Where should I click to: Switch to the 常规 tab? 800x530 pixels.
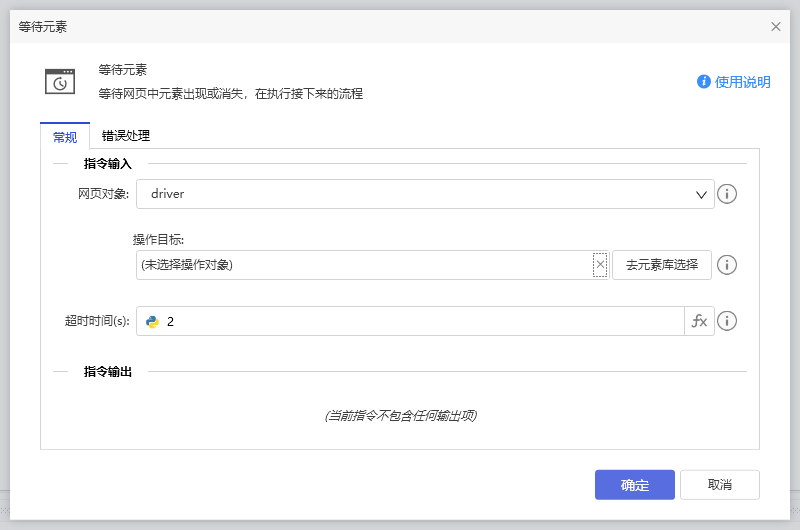tap(64, 137)
